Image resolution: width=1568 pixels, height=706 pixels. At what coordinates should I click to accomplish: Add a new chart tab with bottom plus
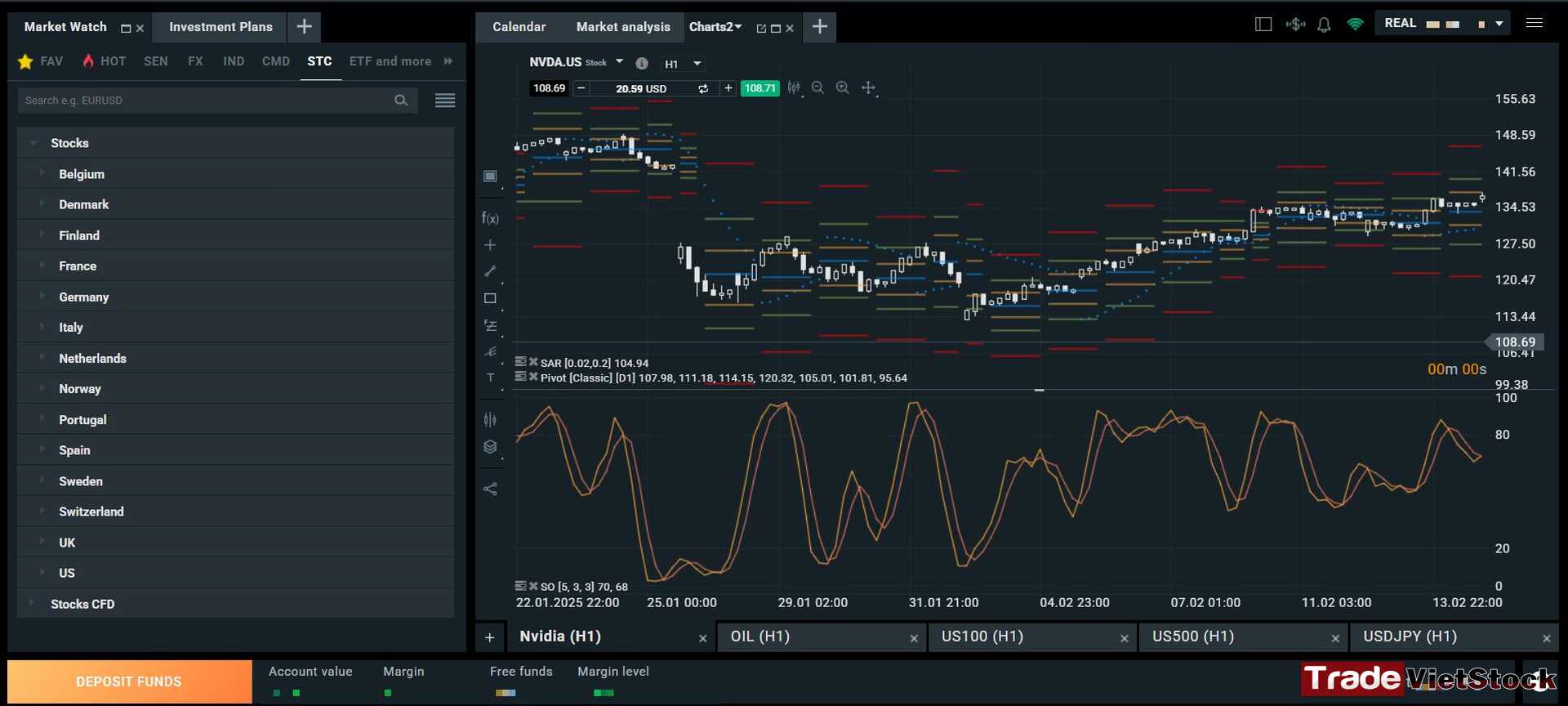pyautogui.click(x=489, y=637)
